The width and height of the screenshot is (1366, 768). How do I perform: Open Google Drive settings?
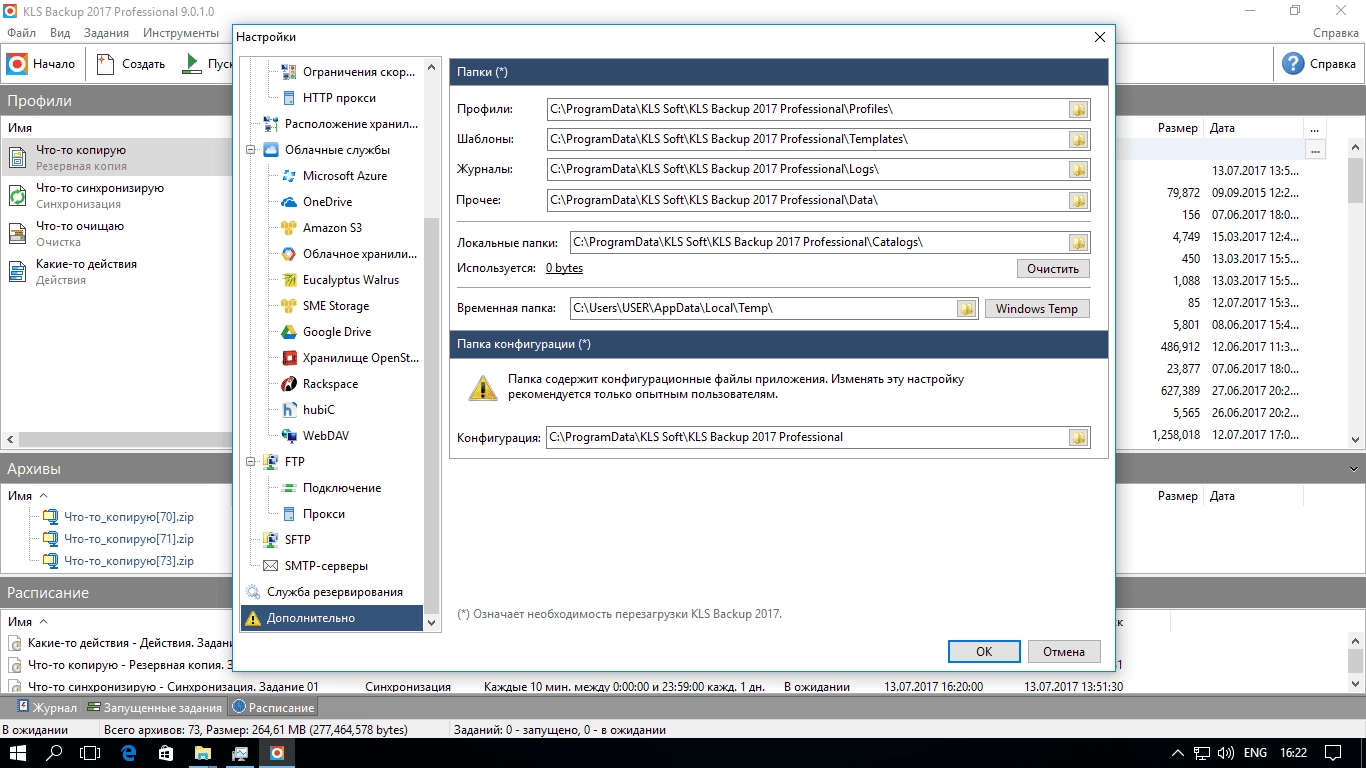click(337, 332)
